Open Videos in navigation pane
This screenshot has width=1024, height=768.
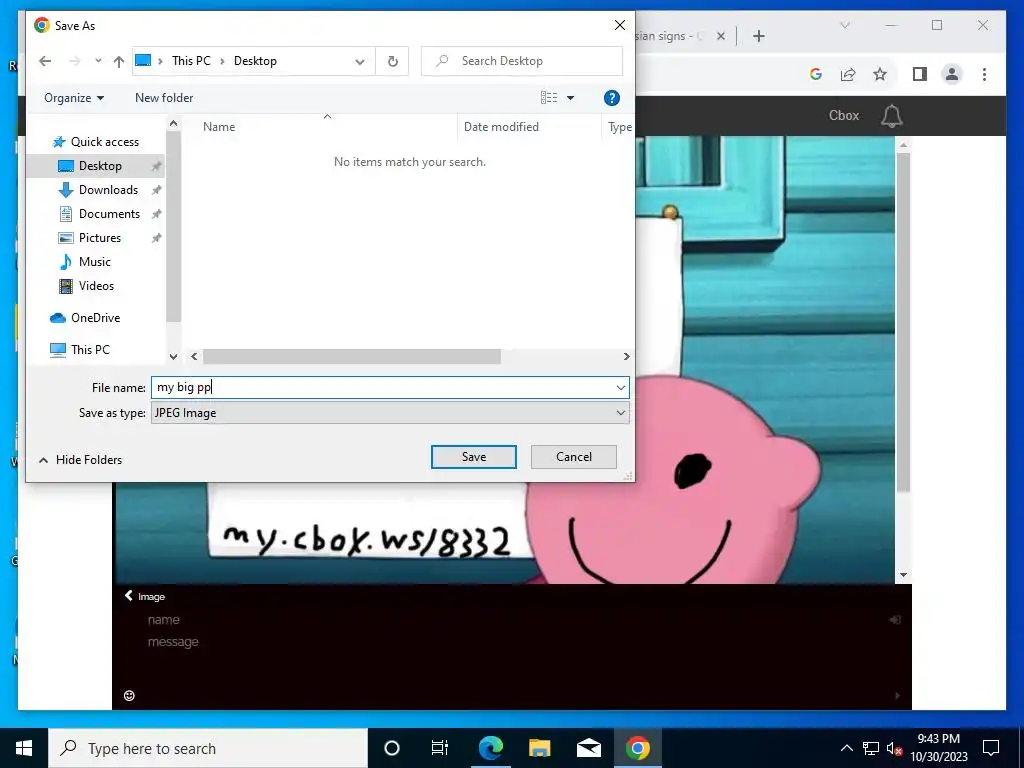[x=96, y=285]
